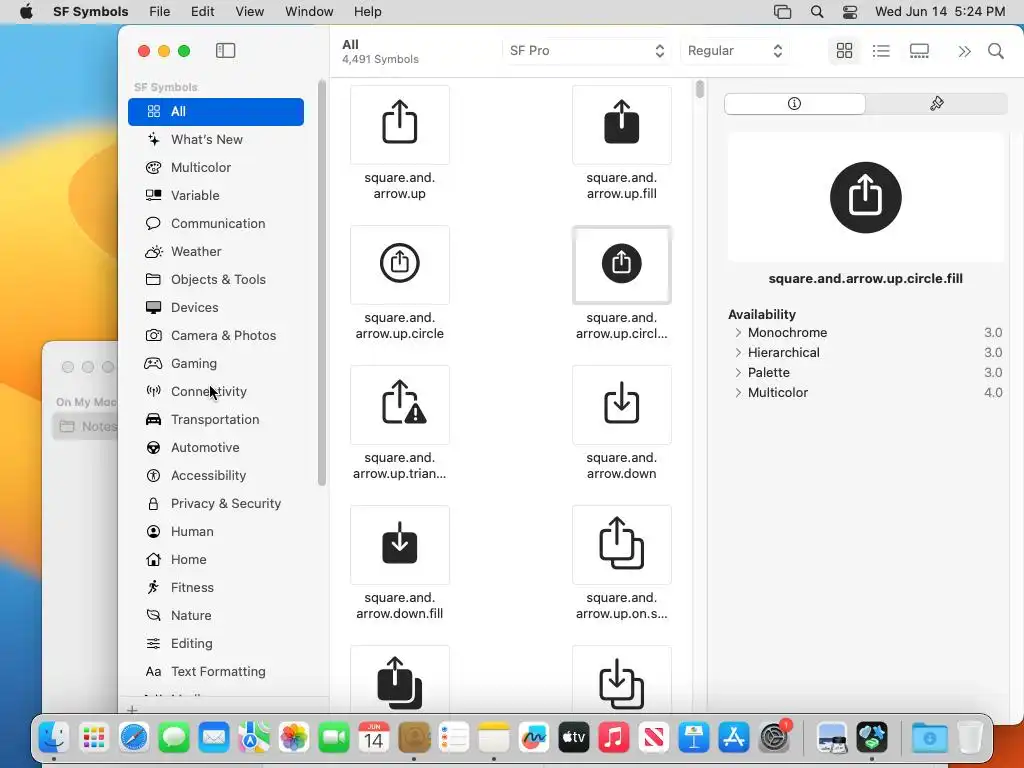Launch Safari from the Dock
The width and height of the screenshot is (1024, 768).
point(134,738)
